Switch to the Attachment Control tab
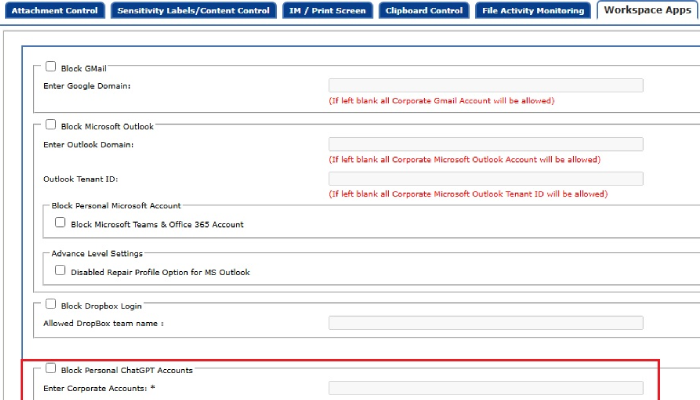Image resolution: width=700 pixels, height=400 pixels. 53,10
